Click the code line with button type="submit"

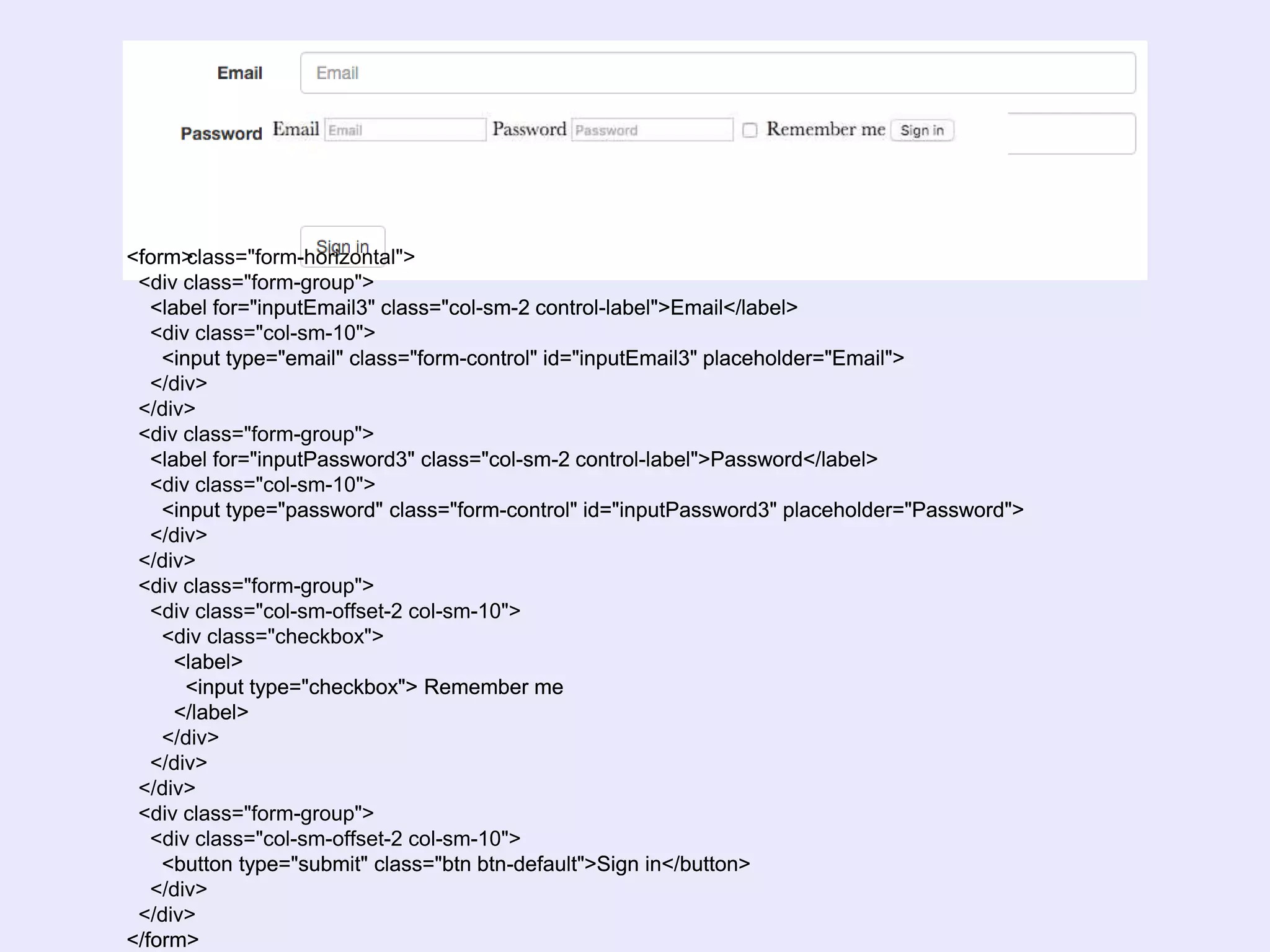pos(456,864)
